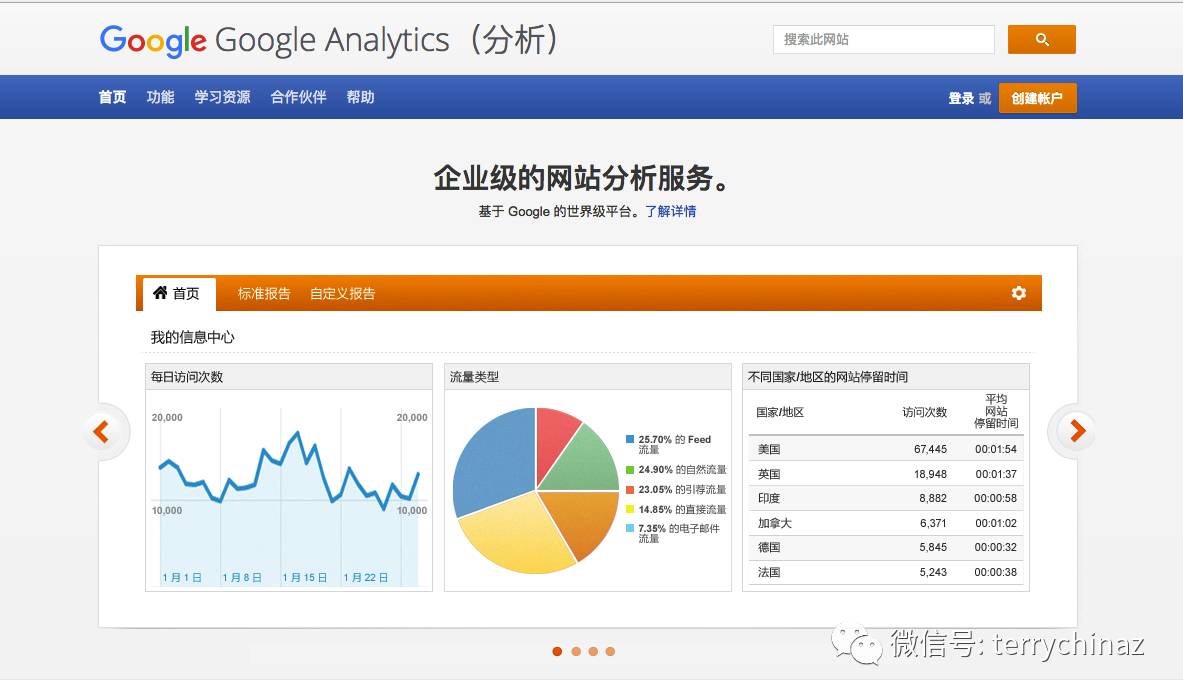1183x700 pixels.
Task: Select the 英国 table row
Action: click(x=886, y=474)
